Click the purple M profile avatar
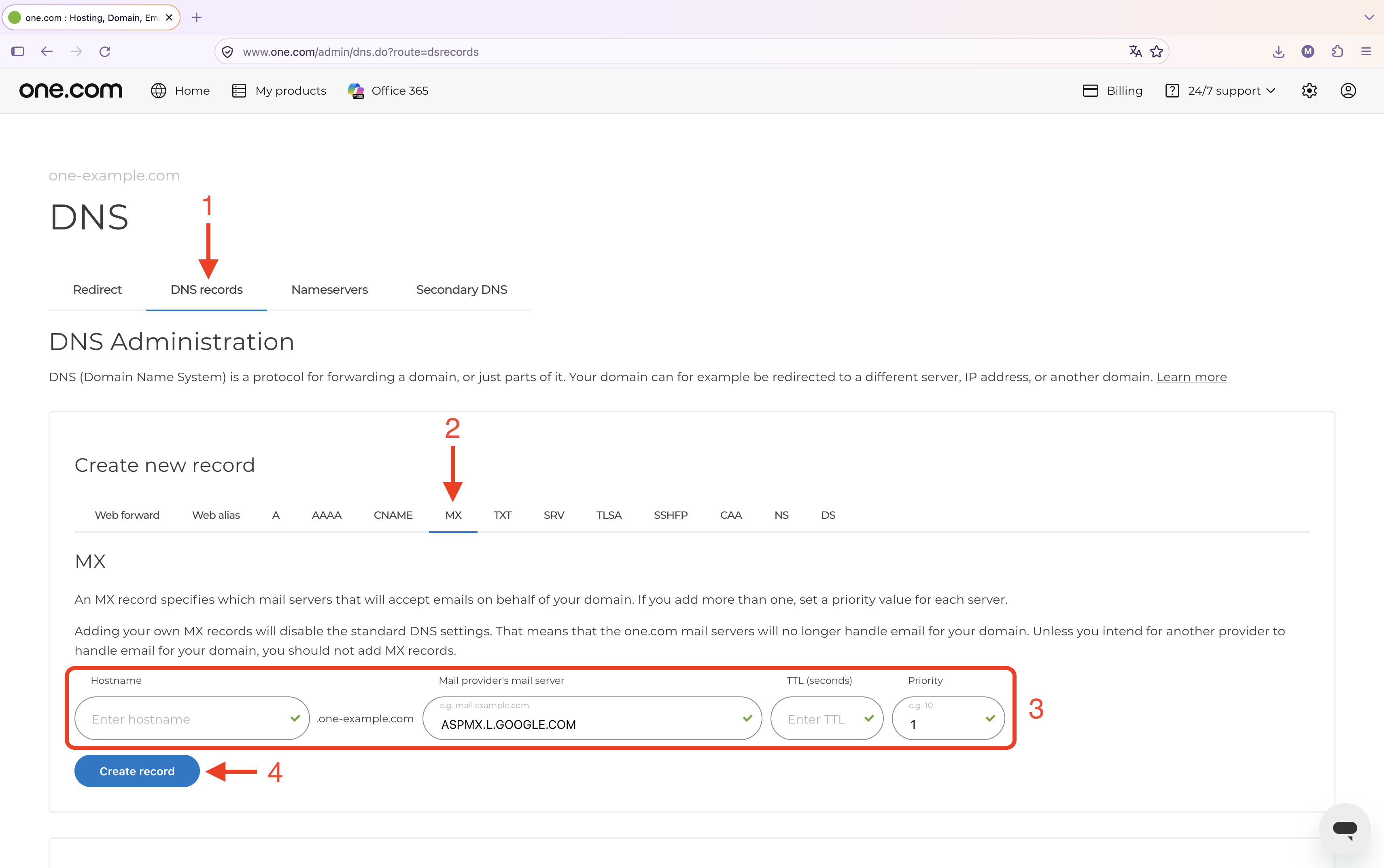This screenshot has height=868, width=1384. coord(1308,52)
